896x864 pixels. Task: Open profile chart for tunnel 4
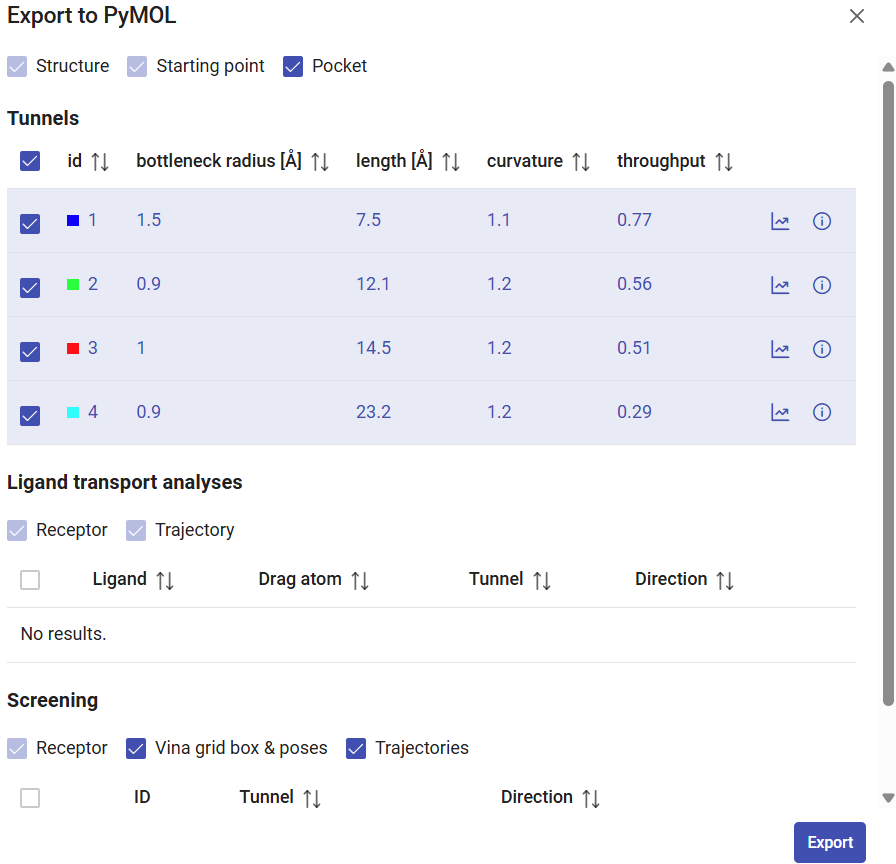tap(780, 413)
